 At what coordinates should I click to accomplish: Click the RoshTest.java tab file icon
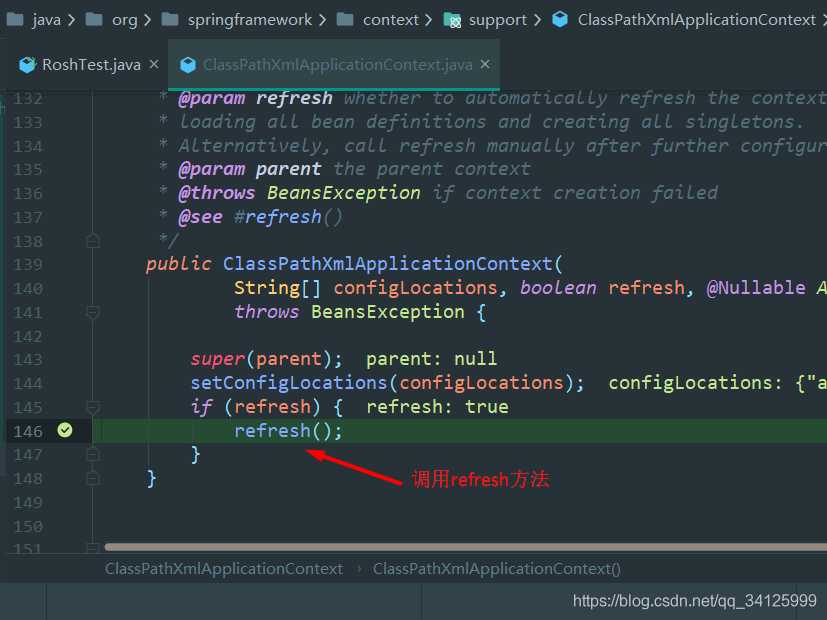tap(27, 65)
